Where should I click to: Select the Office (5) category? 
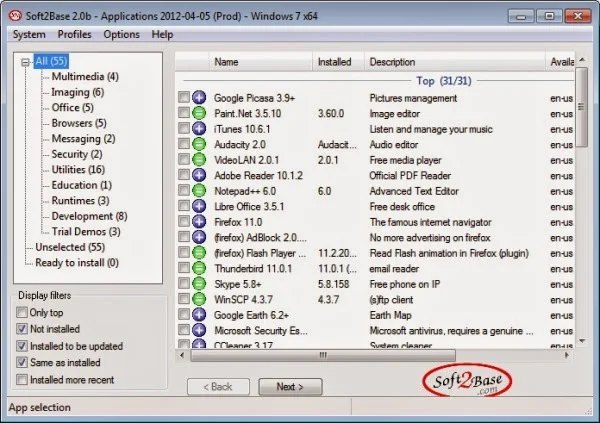tap(73, 108)
